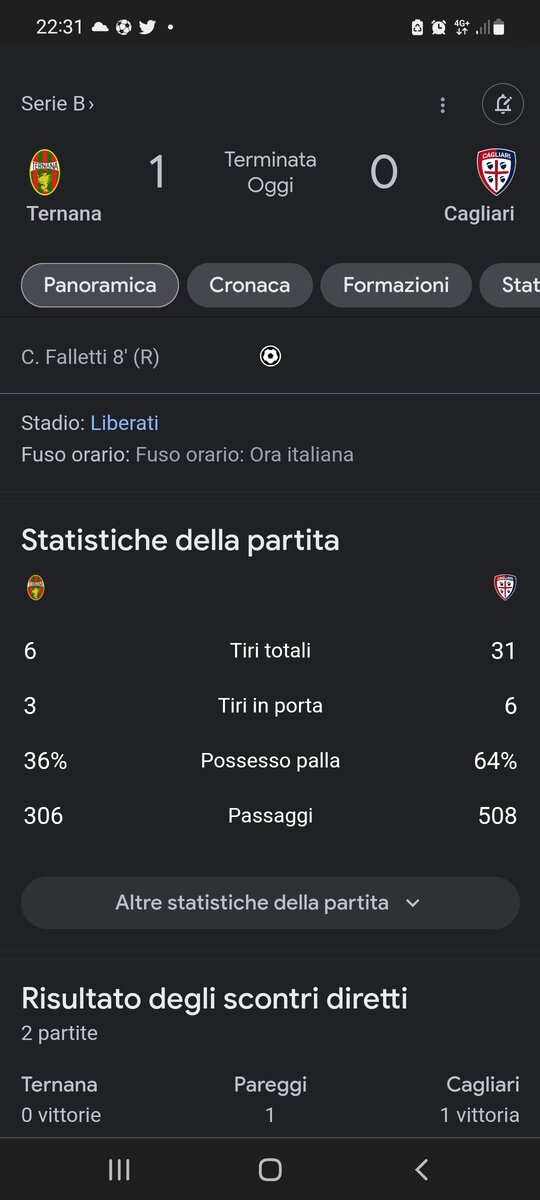Viewport: 540px width, 1200px height.
Task: Tap the chevron next to Altre statistiche
Action: point(413,903)
